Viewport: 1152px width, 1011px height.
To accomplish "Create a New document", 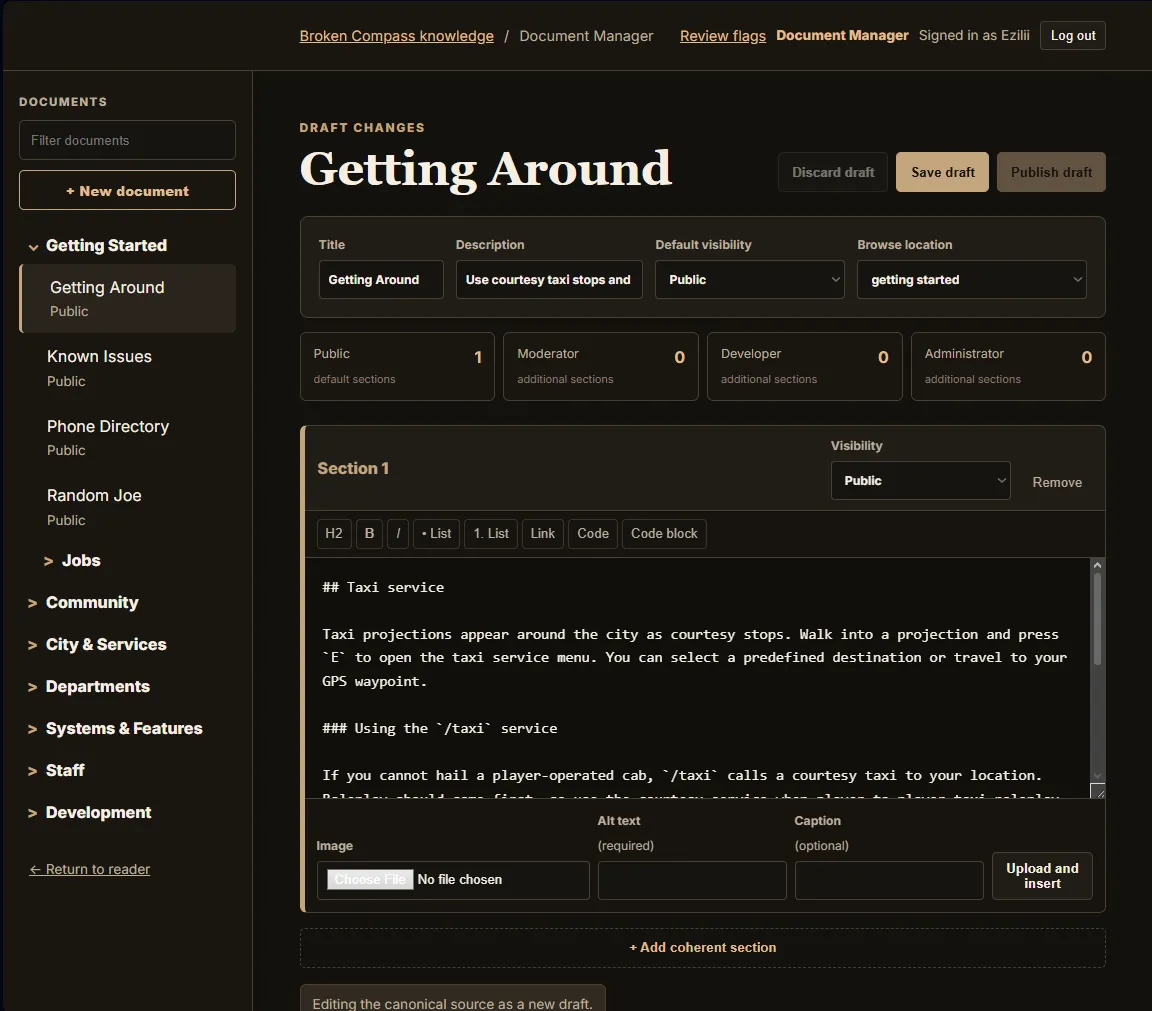I will [127, 190].
